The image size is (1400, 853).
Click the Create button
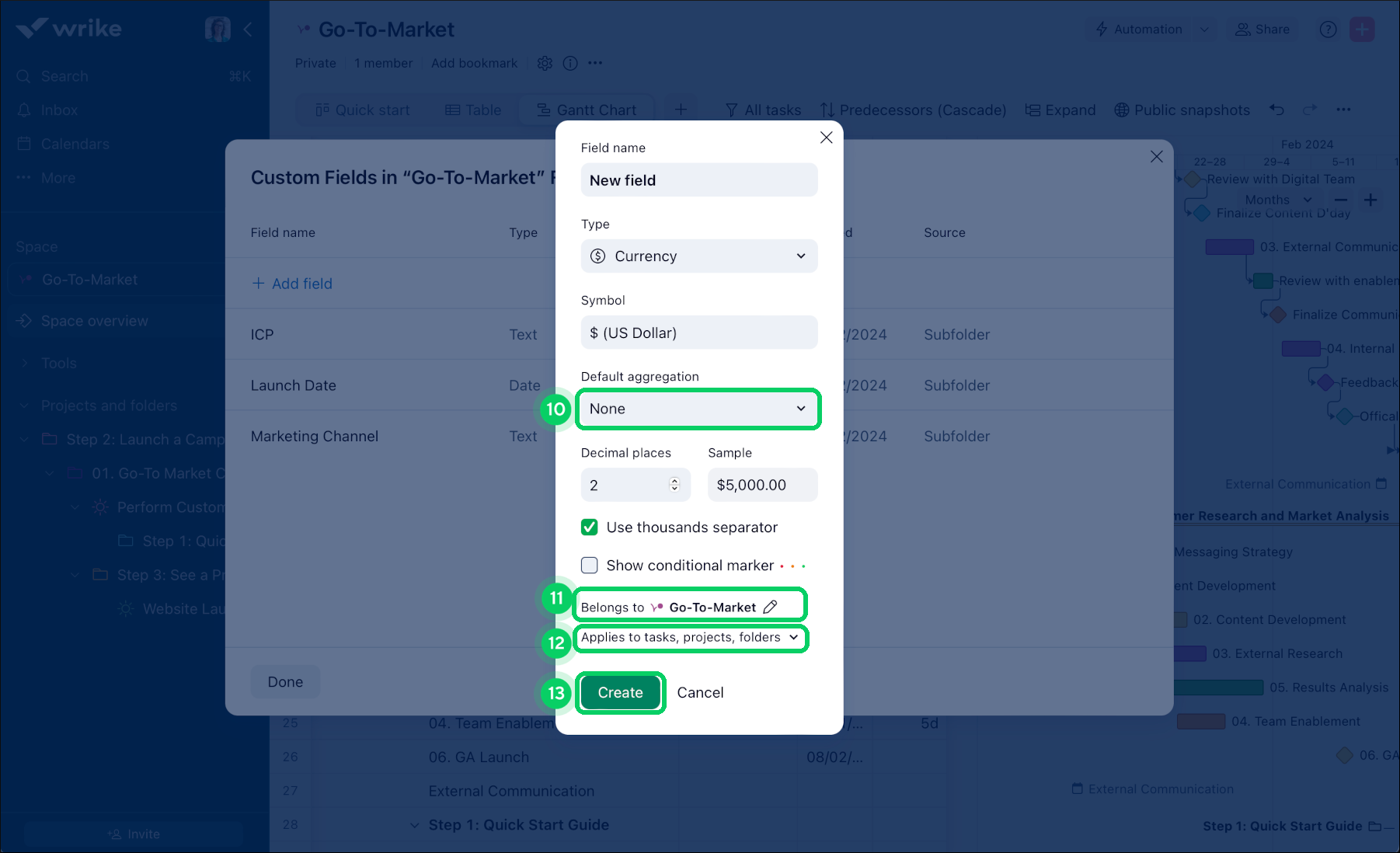click(x=620, y=692)
